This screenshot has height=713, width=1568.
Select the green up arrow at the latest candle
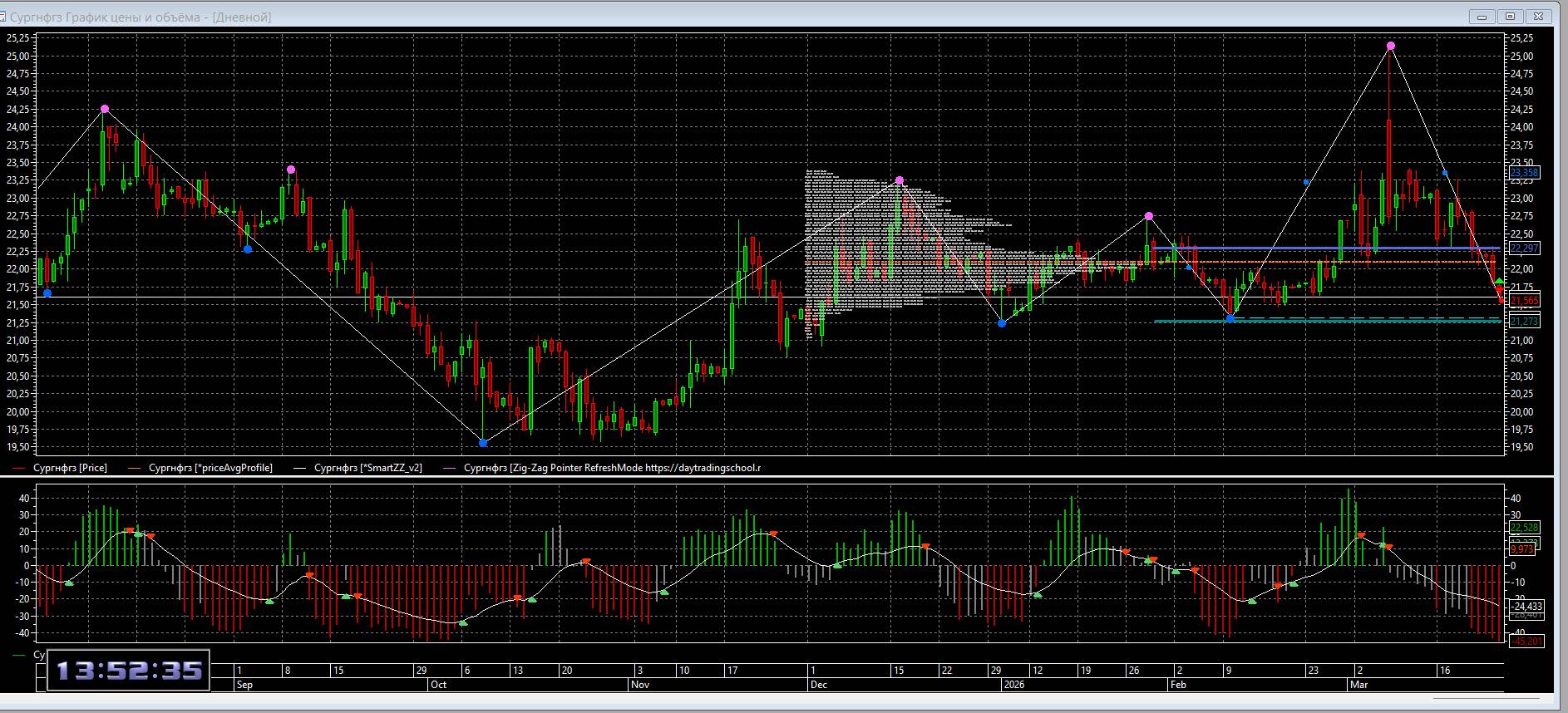(1499, 283)
